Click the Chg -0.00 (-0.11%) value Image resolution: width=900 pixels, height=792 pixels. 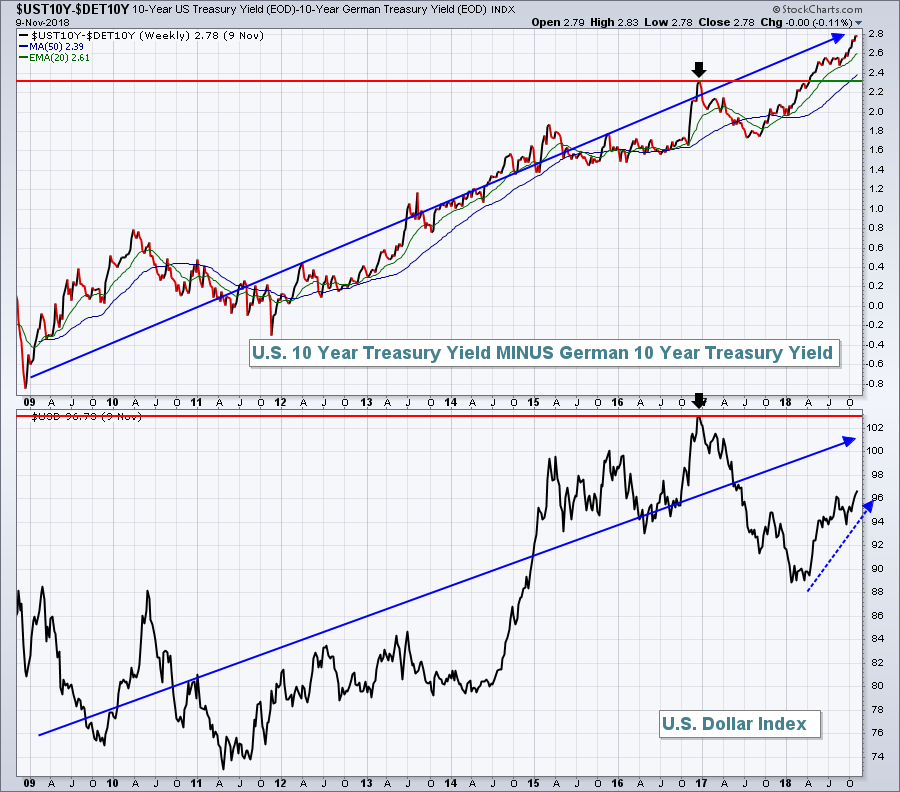806,22
